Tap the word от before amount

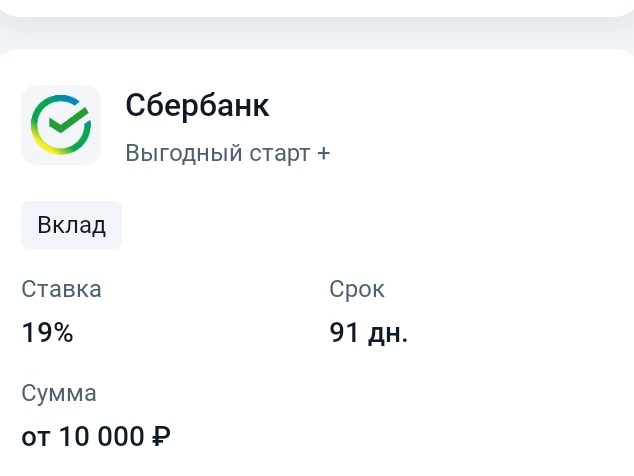coord(36,438)
